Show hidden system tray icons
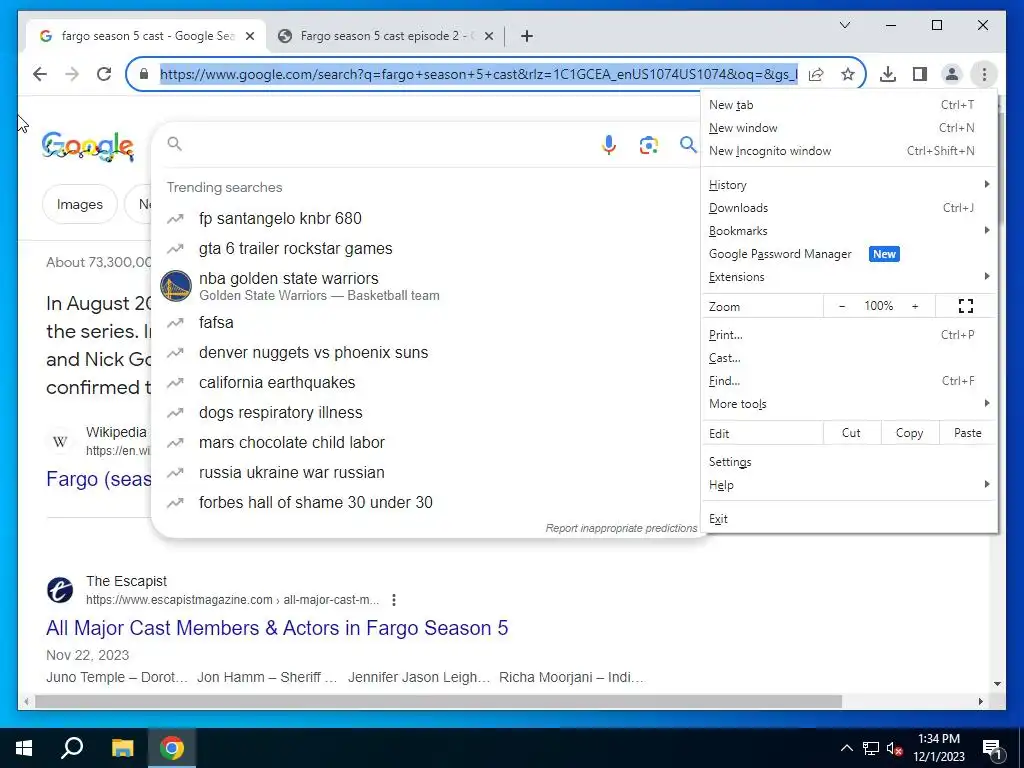Image resolution: width=1024 pixels, height=768 pixels. pyautogui.click(x=846, y=748)
